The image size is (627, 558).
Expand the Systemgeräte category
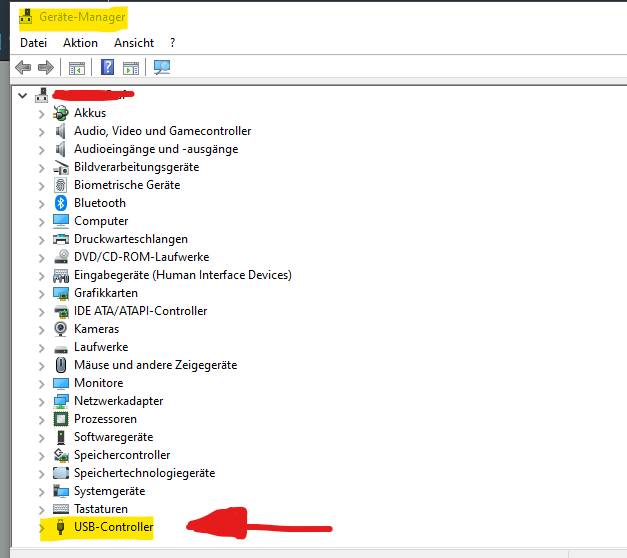pos(42,492)
